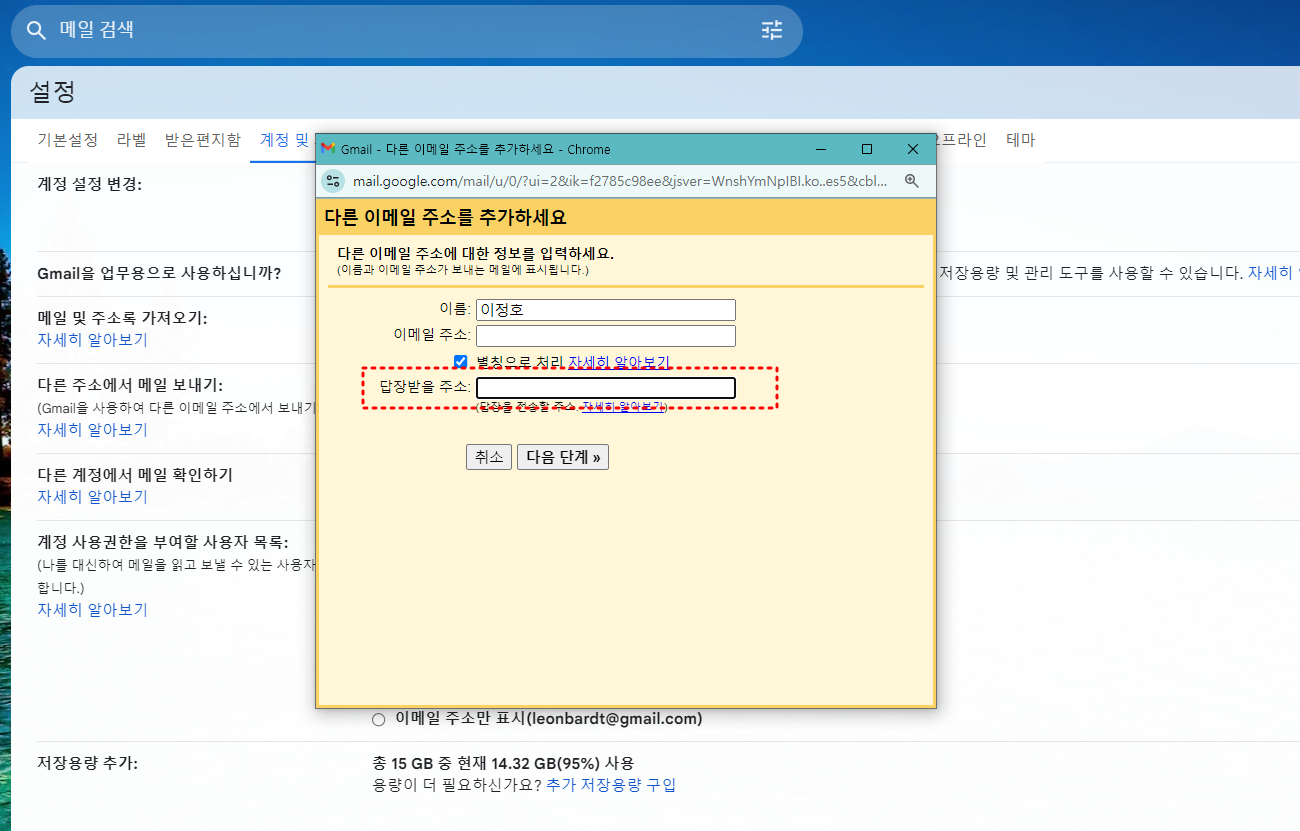The image size is (1300, 831).
Task: Open site info icon in popup address bar
Action: tap(334, 181)
